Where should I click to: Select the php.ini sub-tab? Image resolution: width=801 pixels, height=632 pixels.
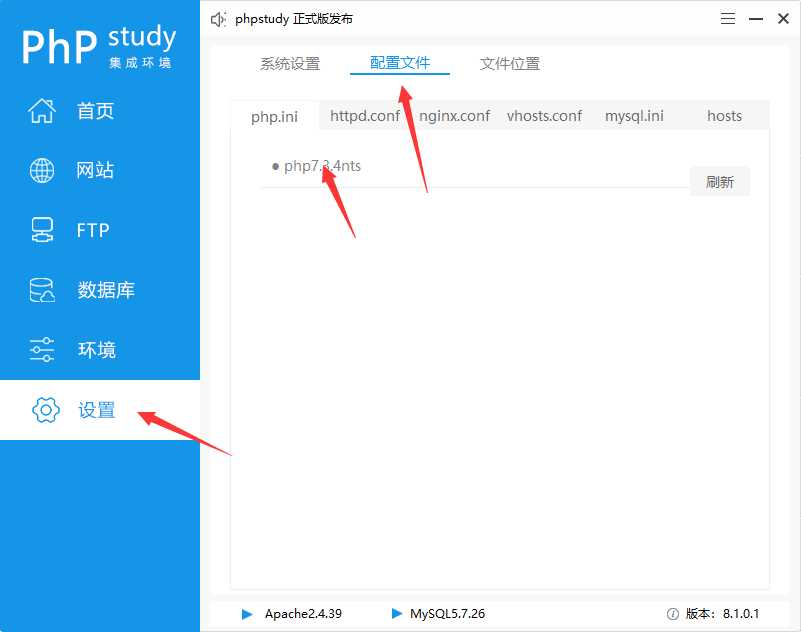point(275,116)
